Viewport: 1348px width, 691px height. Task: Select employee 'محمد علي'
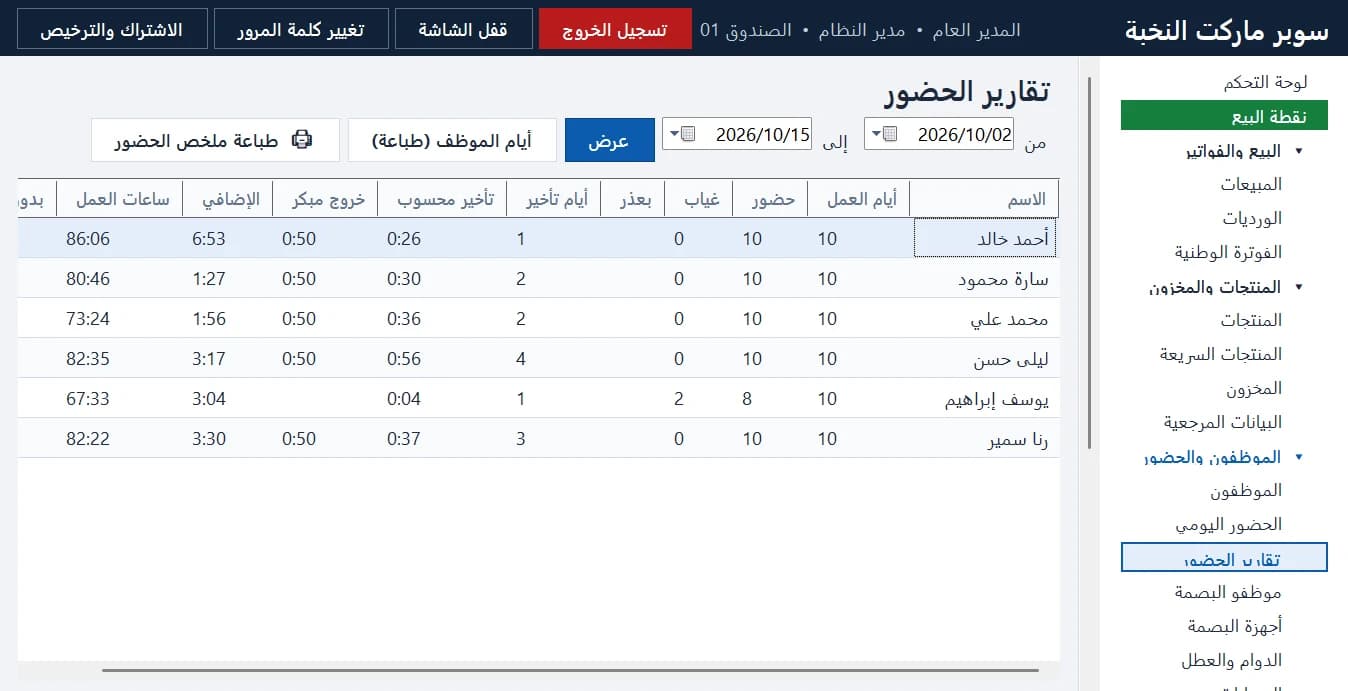1009,319
